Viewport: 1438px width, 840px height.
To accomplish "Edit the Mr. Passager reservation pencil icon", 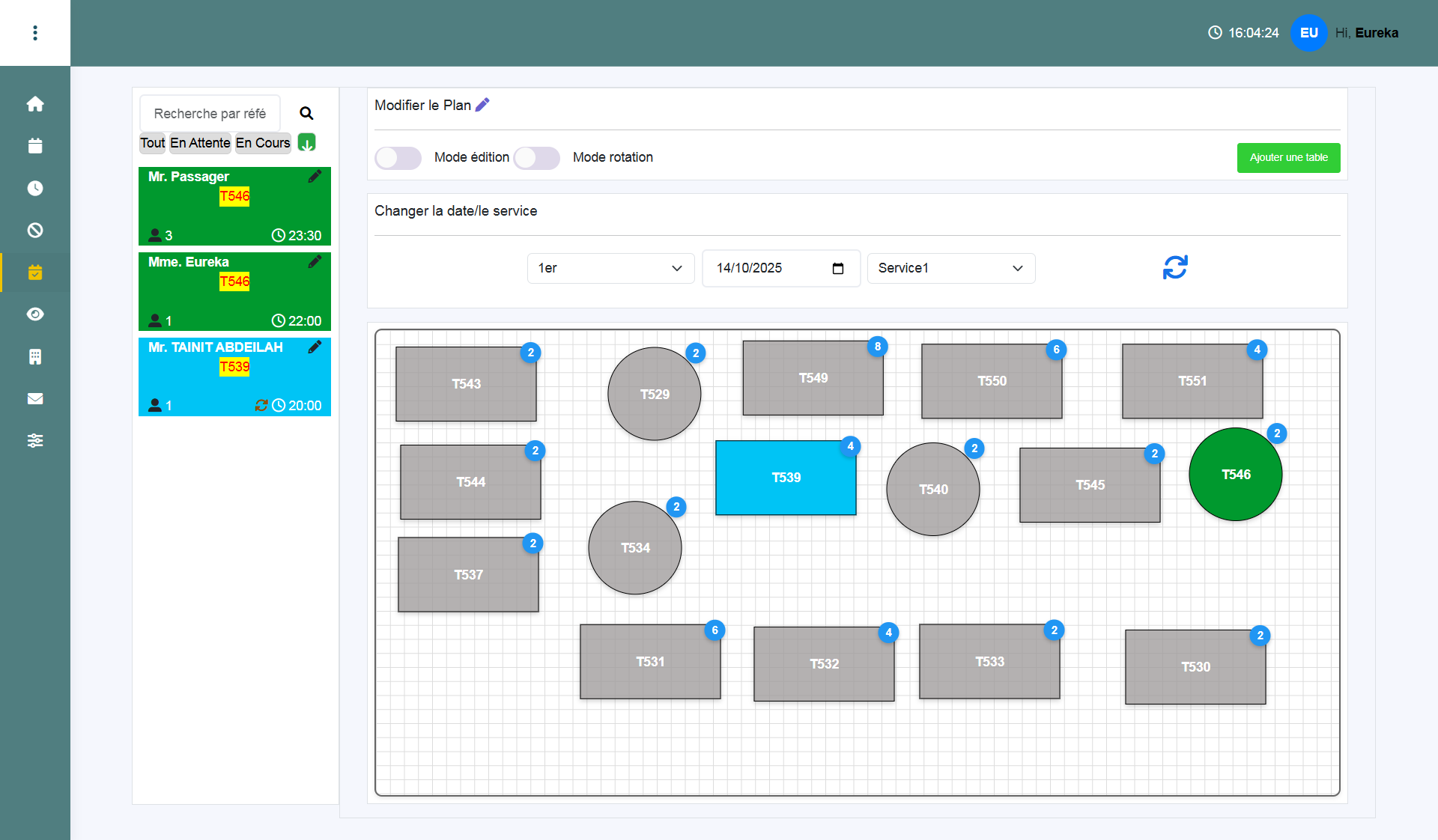I will pyautogui.click(x=315, y=177).
